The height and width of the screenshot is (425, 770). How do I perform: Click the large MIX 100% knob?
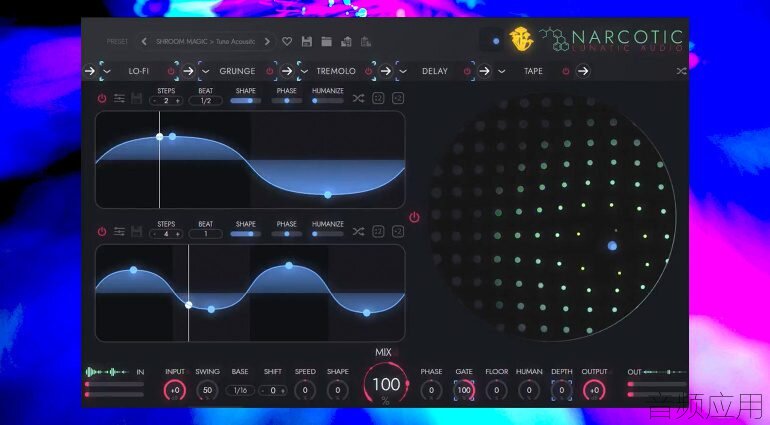[x=386, y=385]
